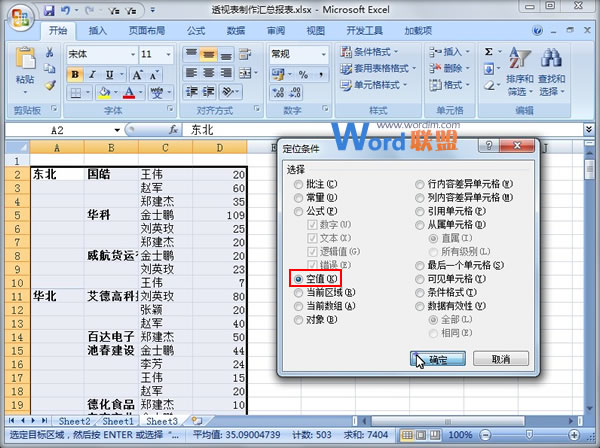
Task: Click the Office button orb
Action: [x=20, y=17]
